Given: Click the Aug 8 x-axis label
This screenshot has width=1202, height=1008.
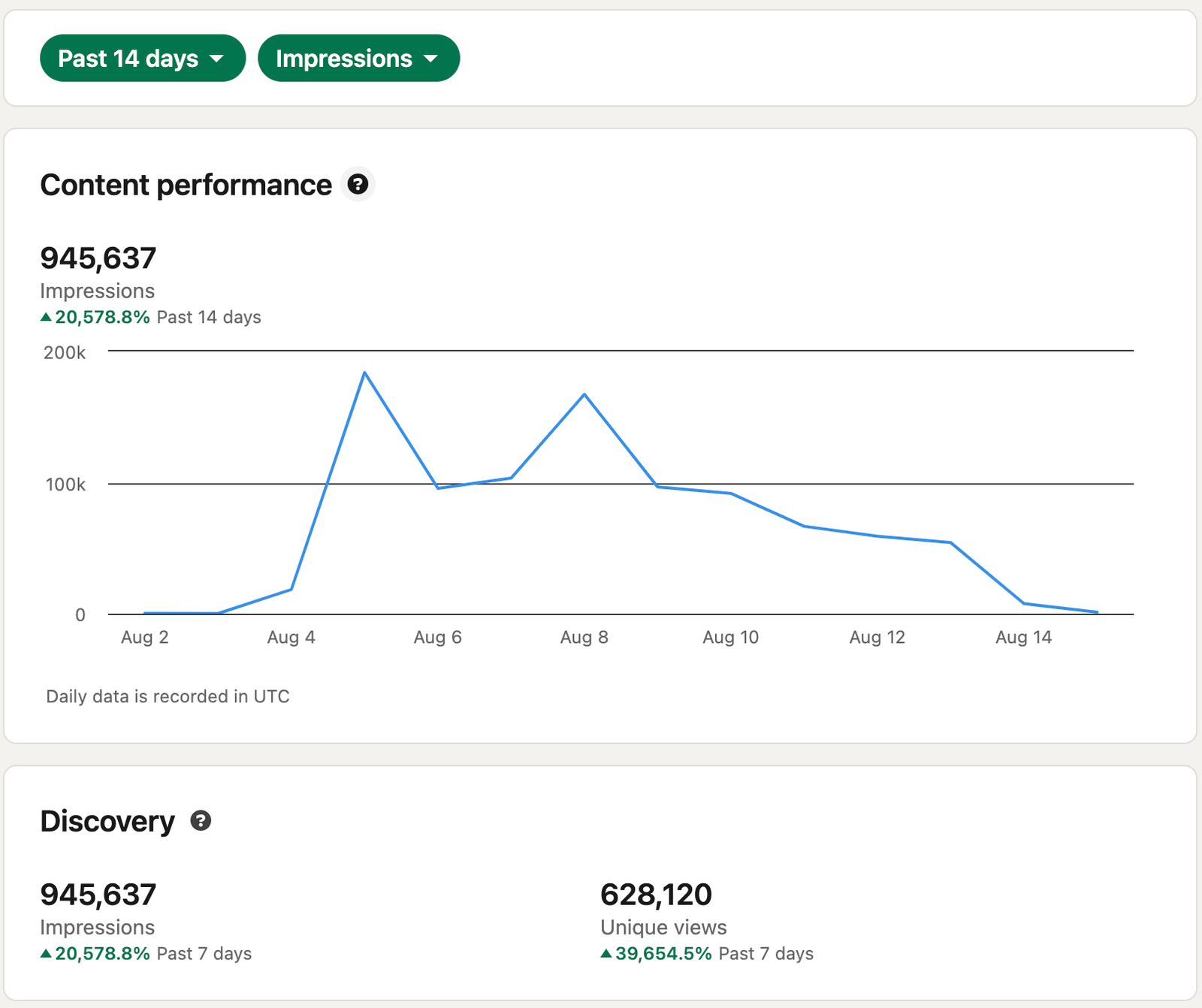Looking at the screenshot, I should [584, 637].
